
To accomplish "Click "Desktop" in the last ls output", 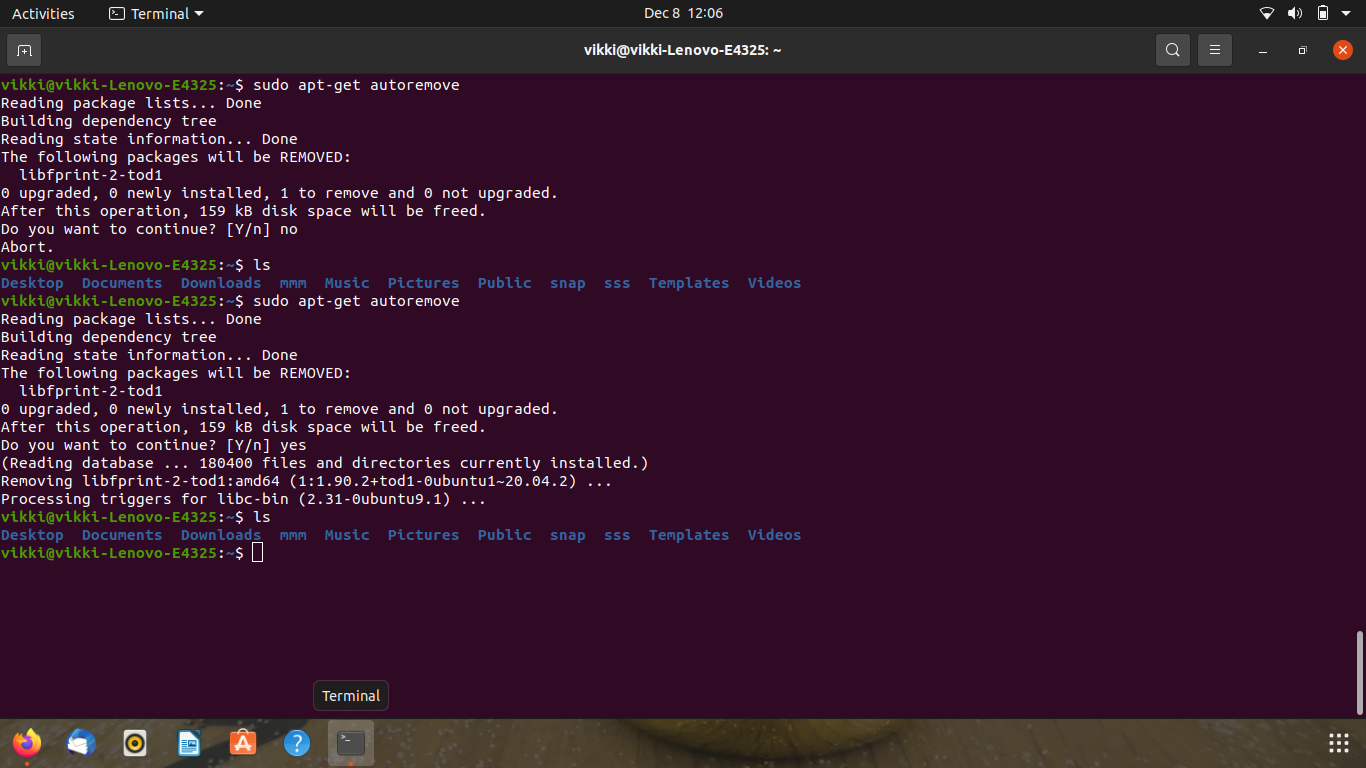I will click(32, 535).
